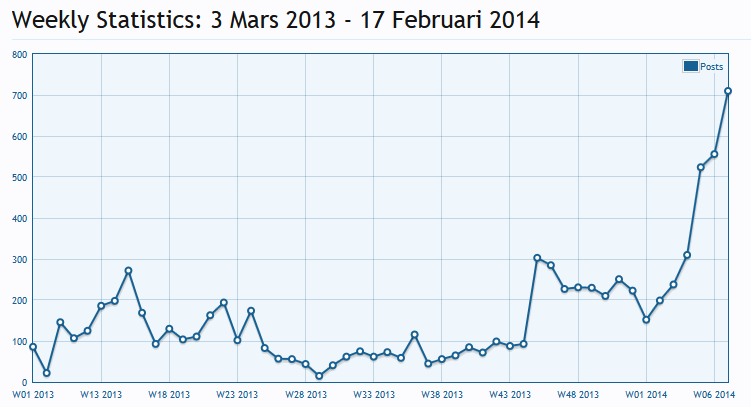This screenshot has width=751, height=407.
Task: Click the W33 2013 x-axis label
Action: pos(373,395)
